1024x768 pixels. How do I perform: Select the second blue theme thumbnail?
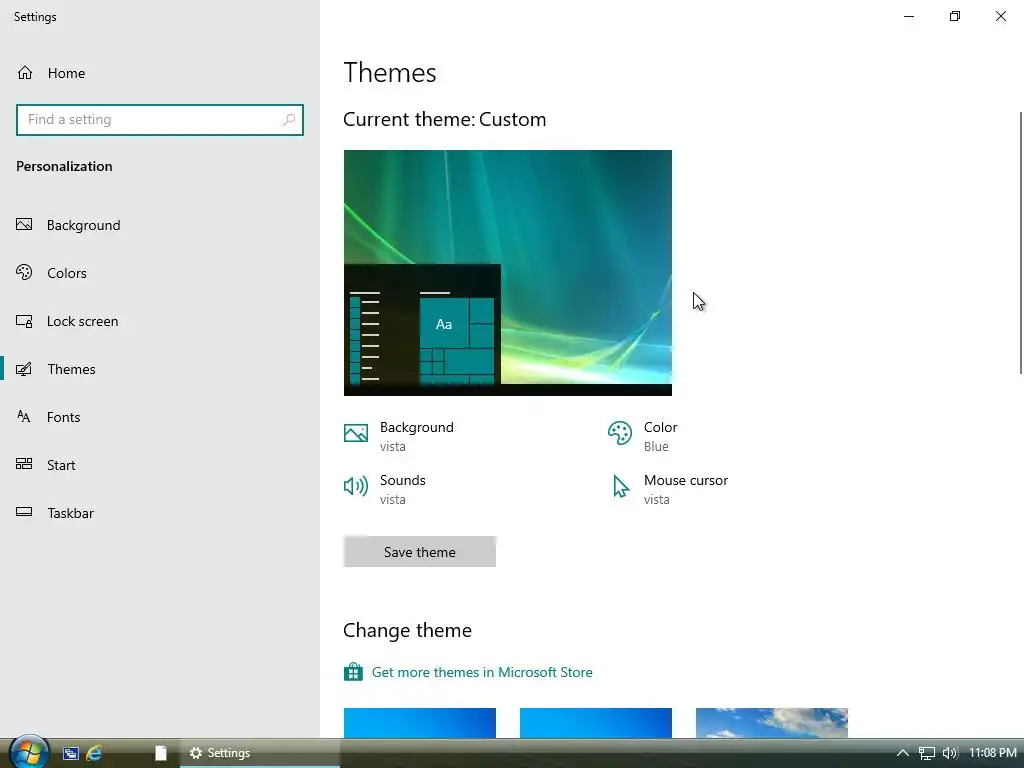(596, 723)
